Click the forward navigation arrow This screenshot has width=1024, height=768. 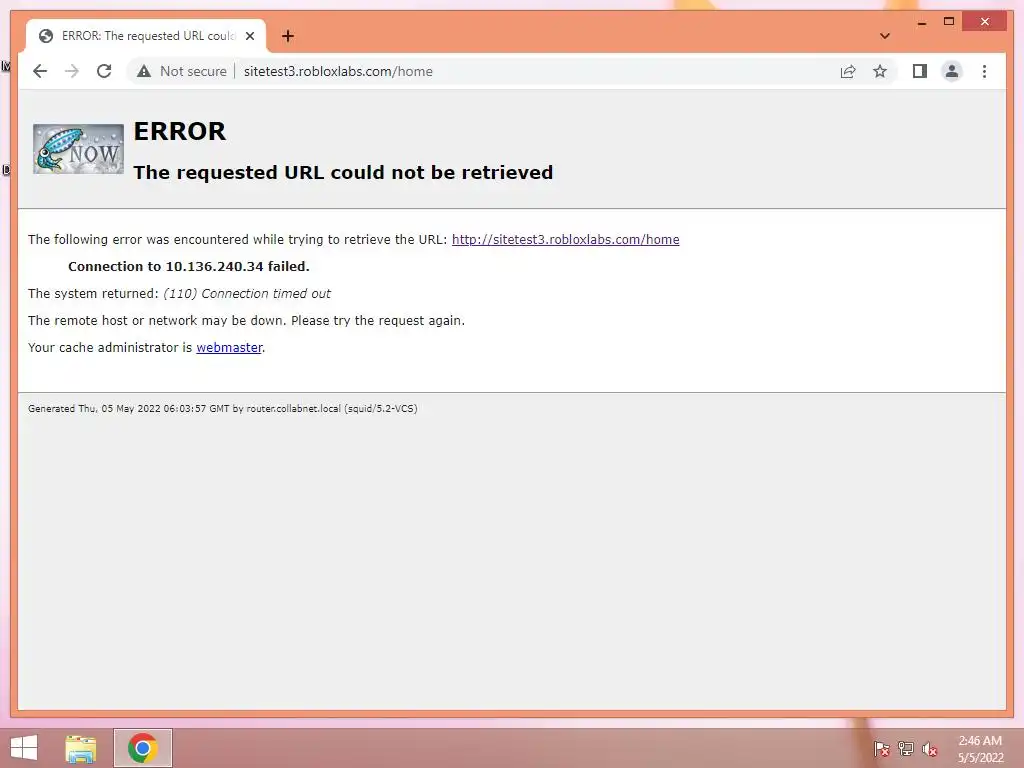(x=72, y=71)
